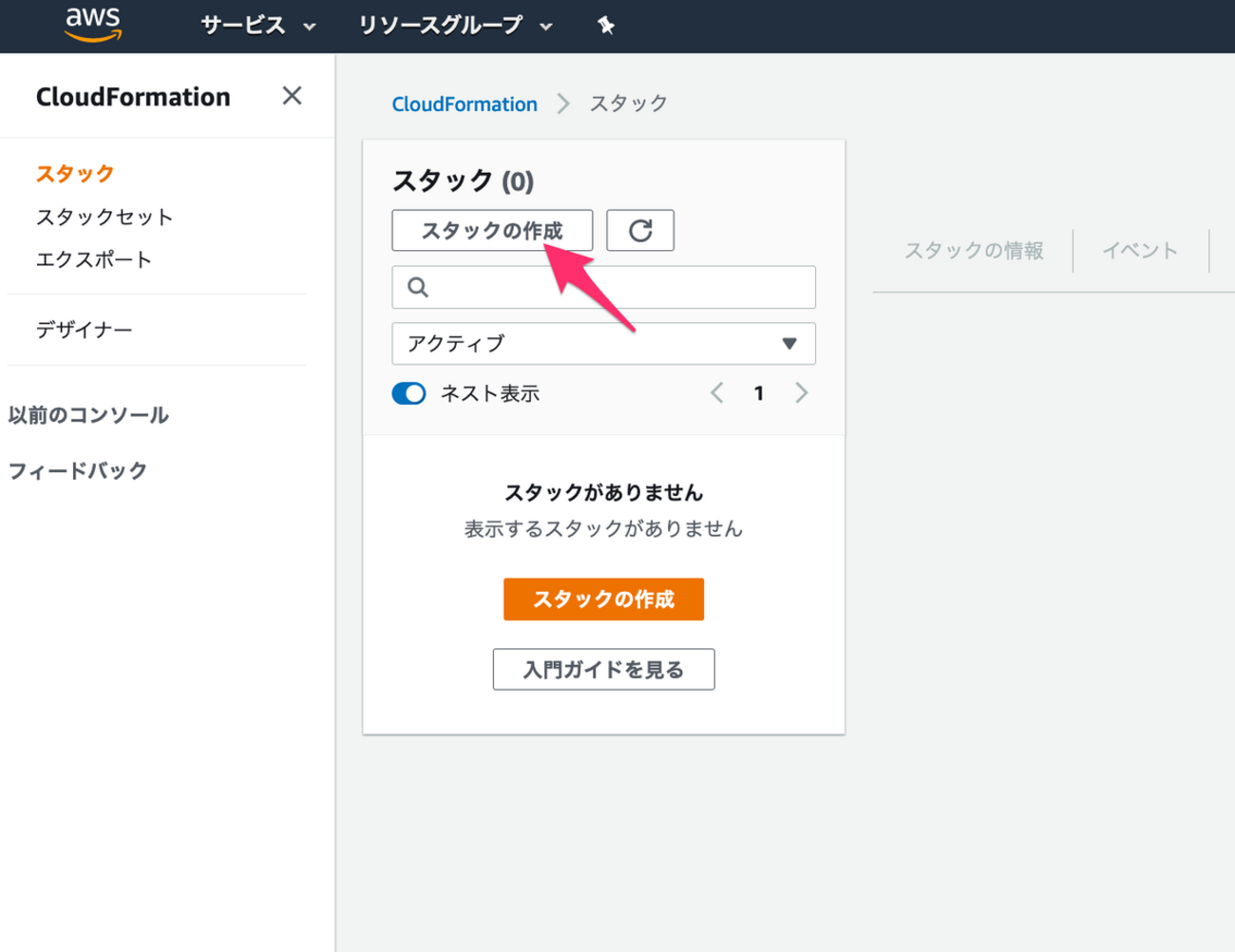Open the サービス menu
1235x952 pixels.
pyautogui.click(x=257, y=26)
